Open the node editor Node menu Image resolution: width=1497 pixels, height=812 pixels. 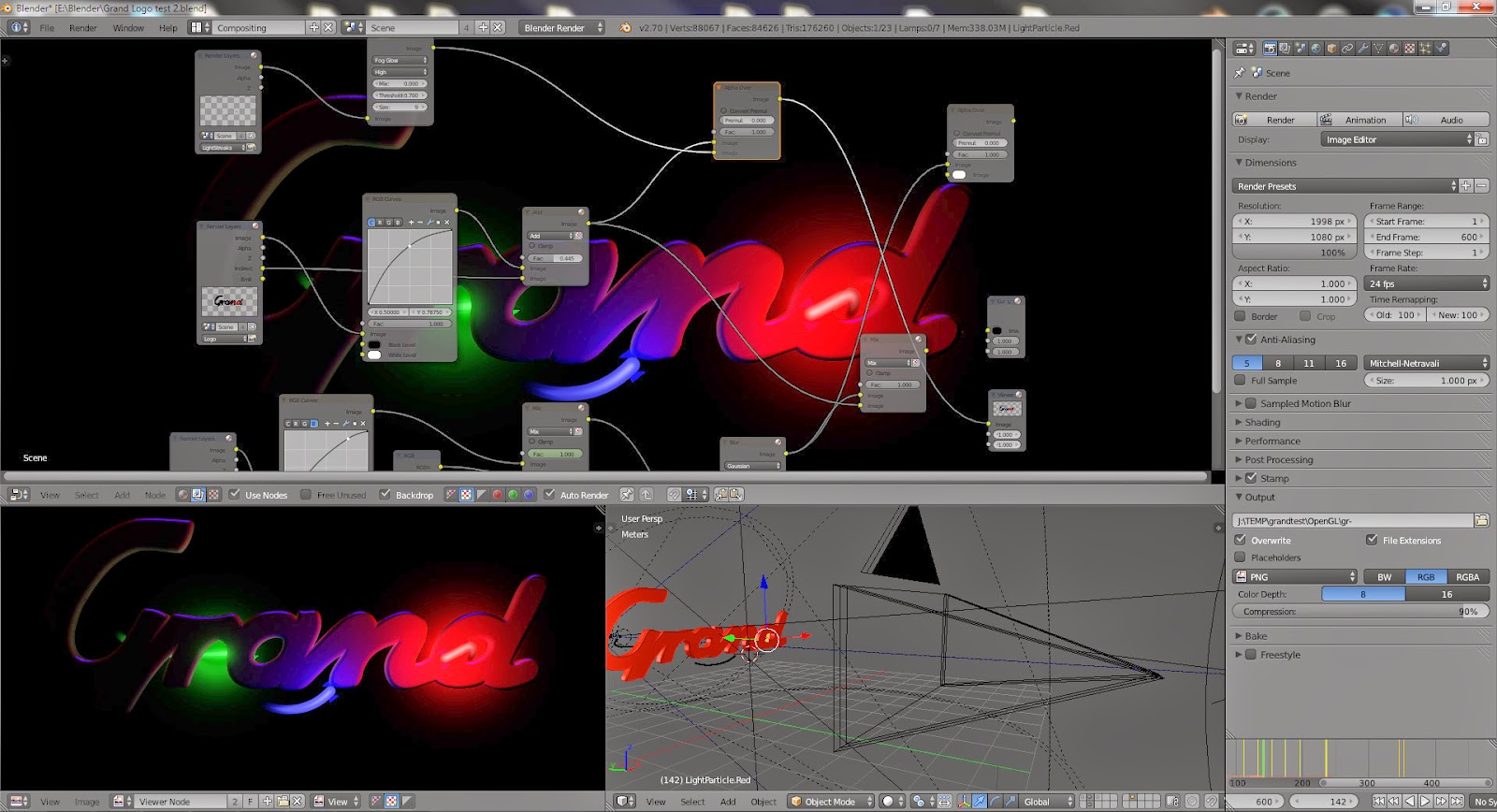click(154, 495)
